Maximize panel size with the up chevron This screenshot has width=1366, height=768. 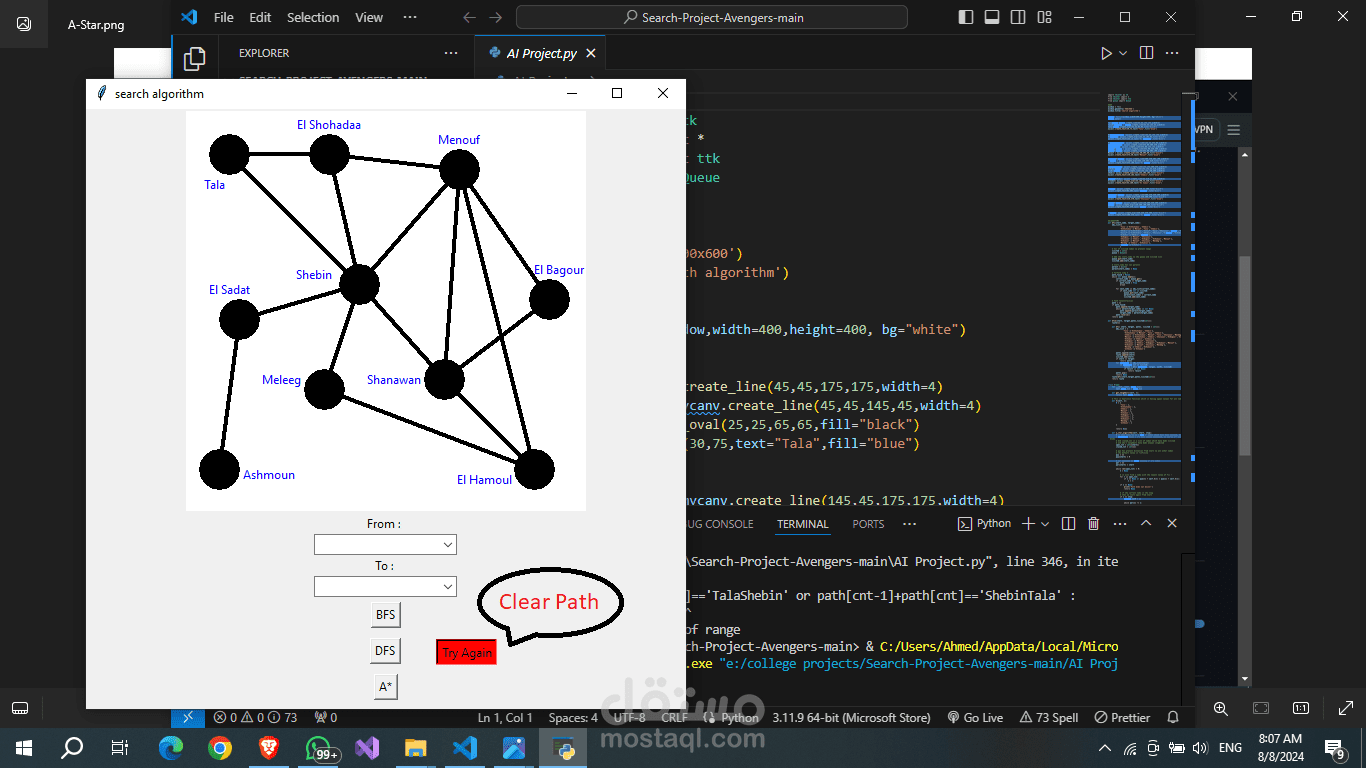click(x=1146, y=523)
